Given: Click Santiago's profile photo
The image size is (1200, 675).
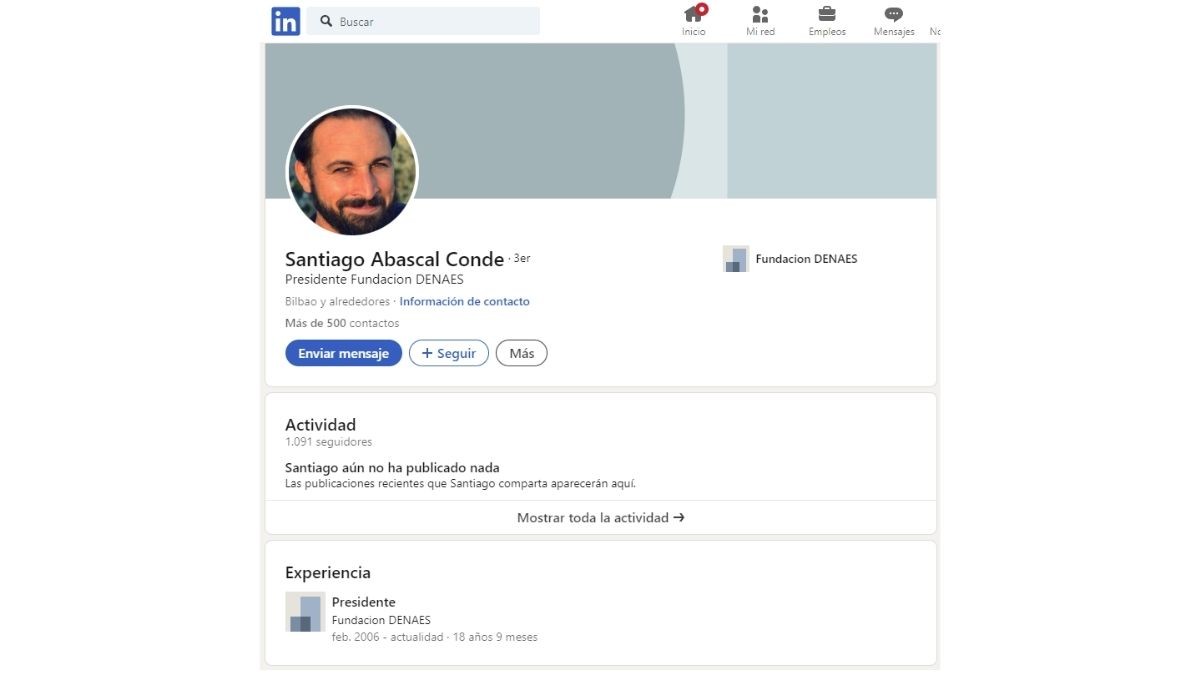Looking at the screenshot, I should point(352,172).
